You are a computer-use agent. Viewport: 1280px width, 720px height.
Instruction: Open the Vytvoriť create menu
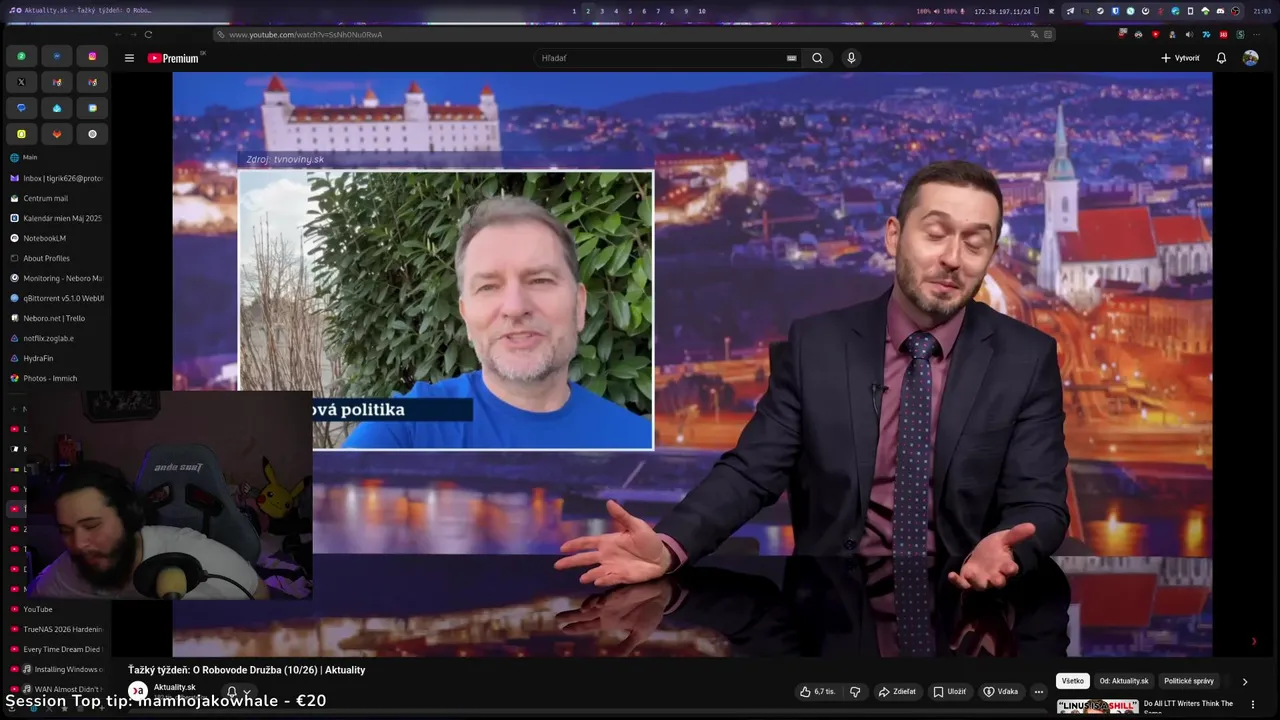click(x=1180, y=58)
